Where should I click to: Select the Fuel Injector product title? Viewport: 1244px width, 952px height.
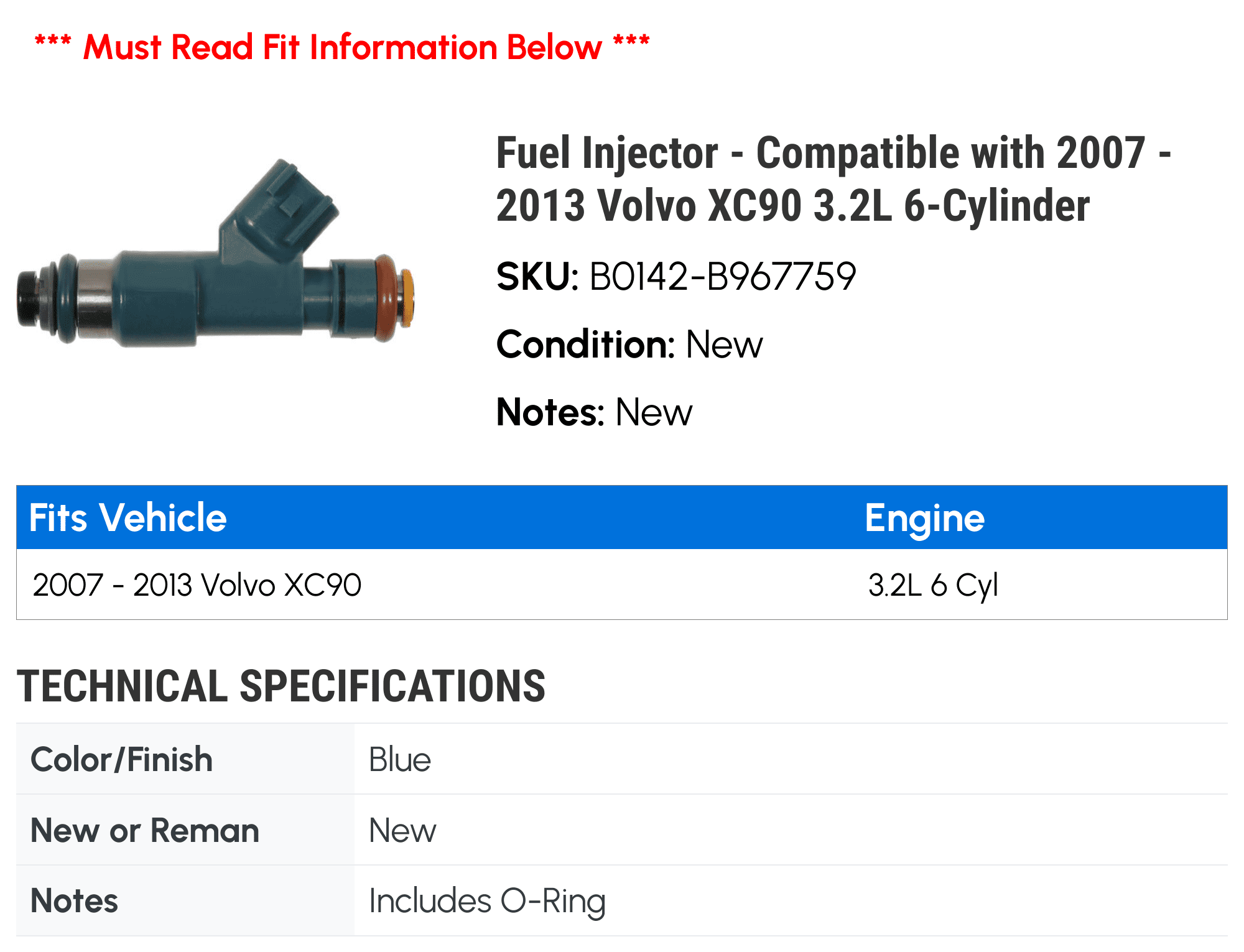[833, 179]
